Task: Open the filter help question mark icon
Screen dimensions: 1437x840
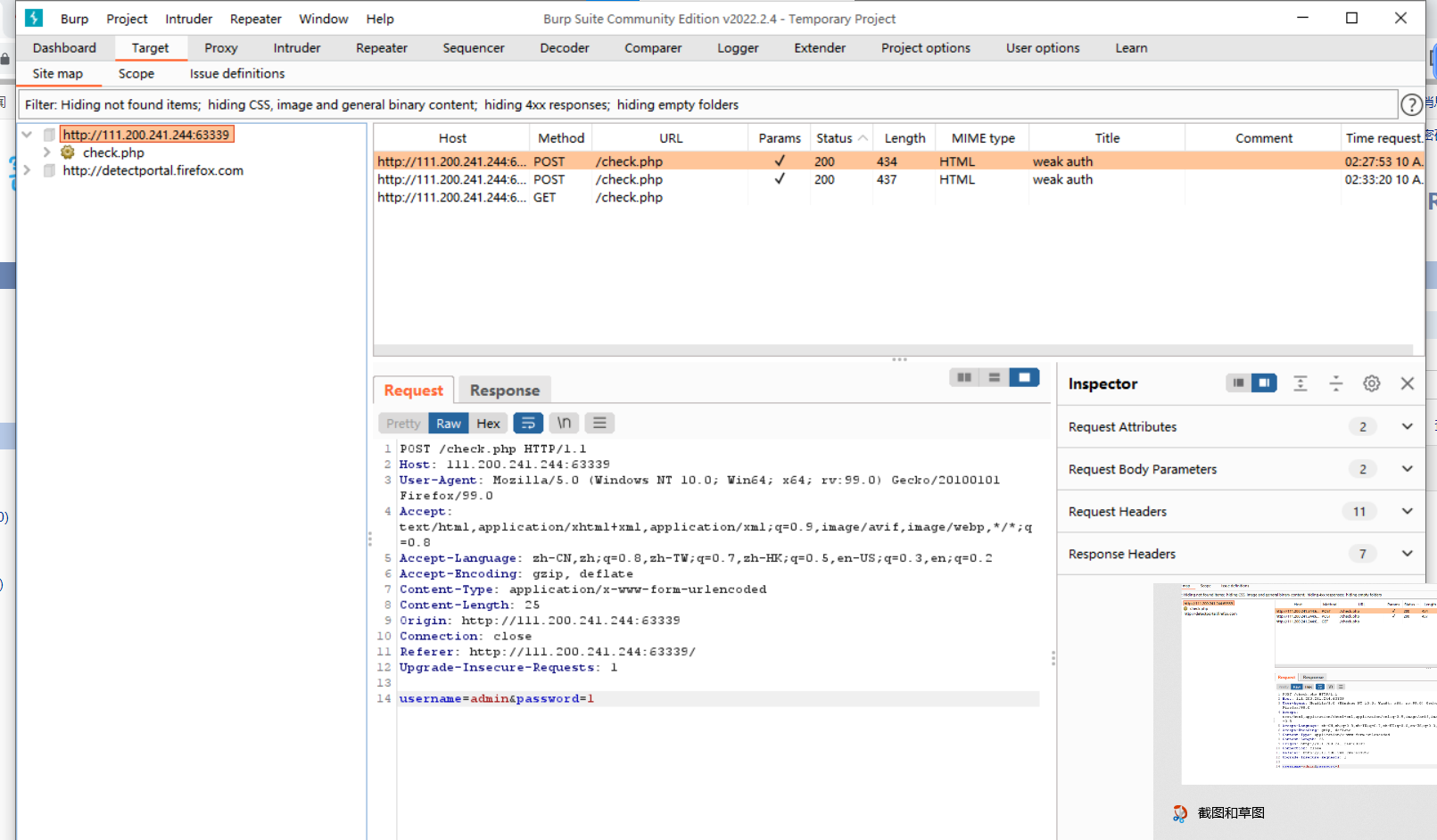Action: tap(1411, 105)
